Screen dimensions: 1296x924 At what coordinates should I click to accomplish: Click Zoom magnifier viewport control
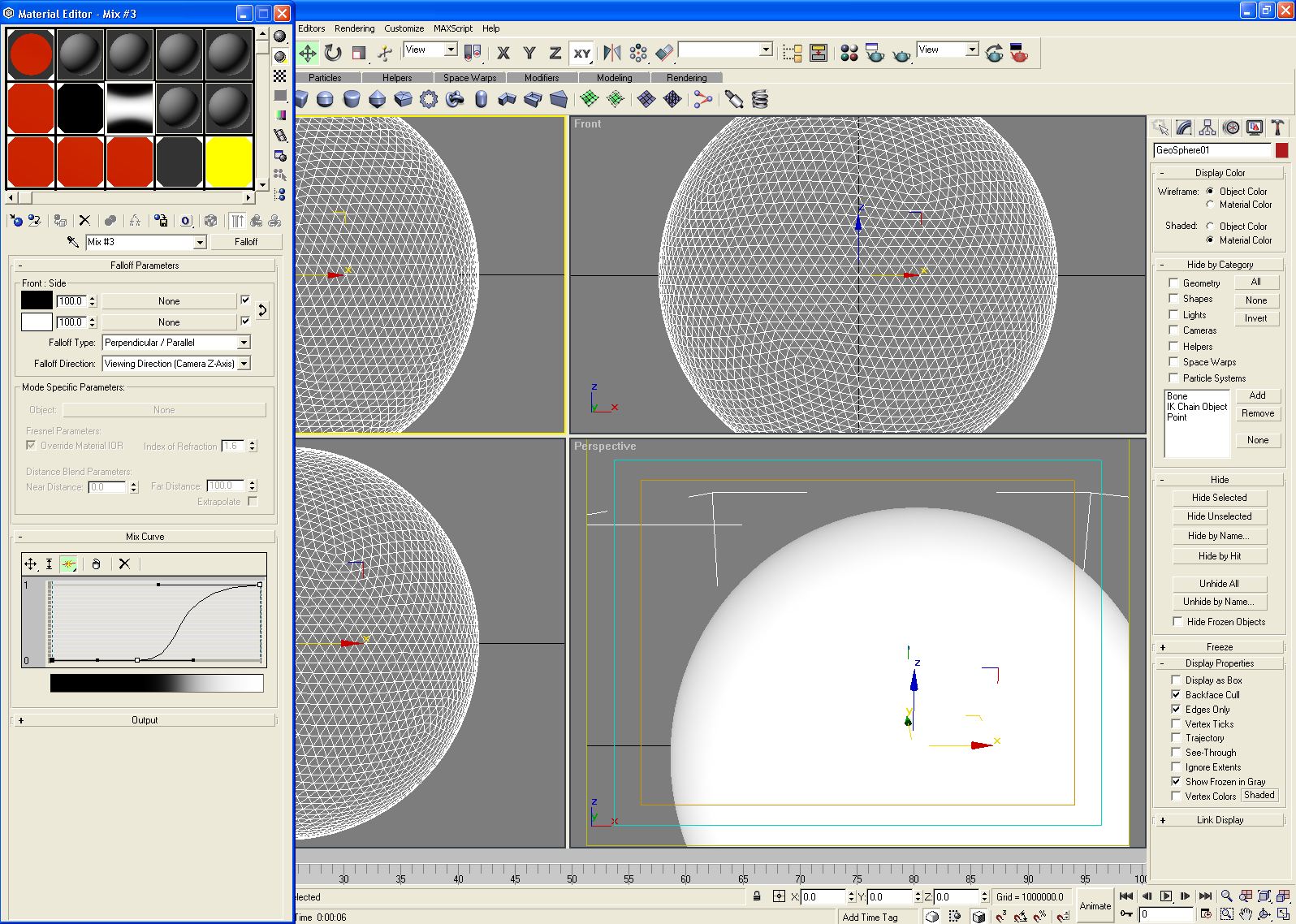[1226, 896]
